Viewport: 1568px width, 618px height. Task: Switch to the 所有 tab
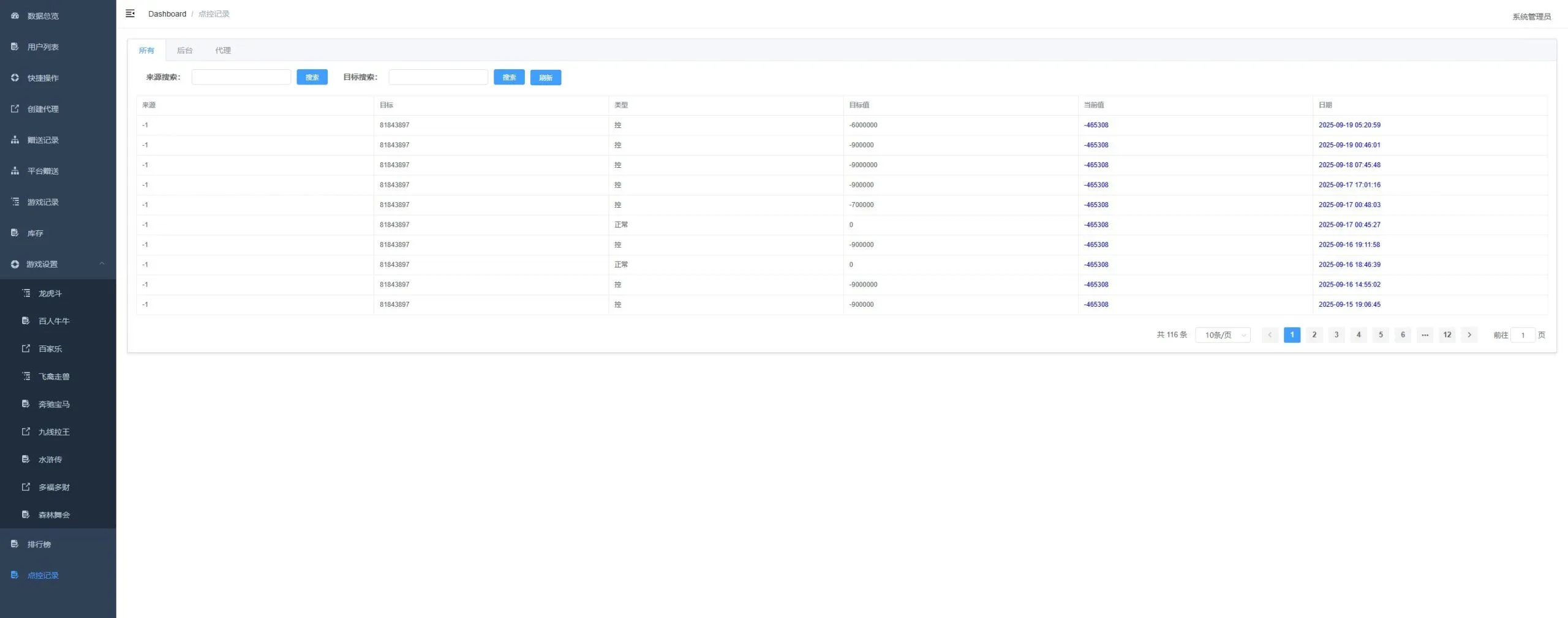coord(146,50)
